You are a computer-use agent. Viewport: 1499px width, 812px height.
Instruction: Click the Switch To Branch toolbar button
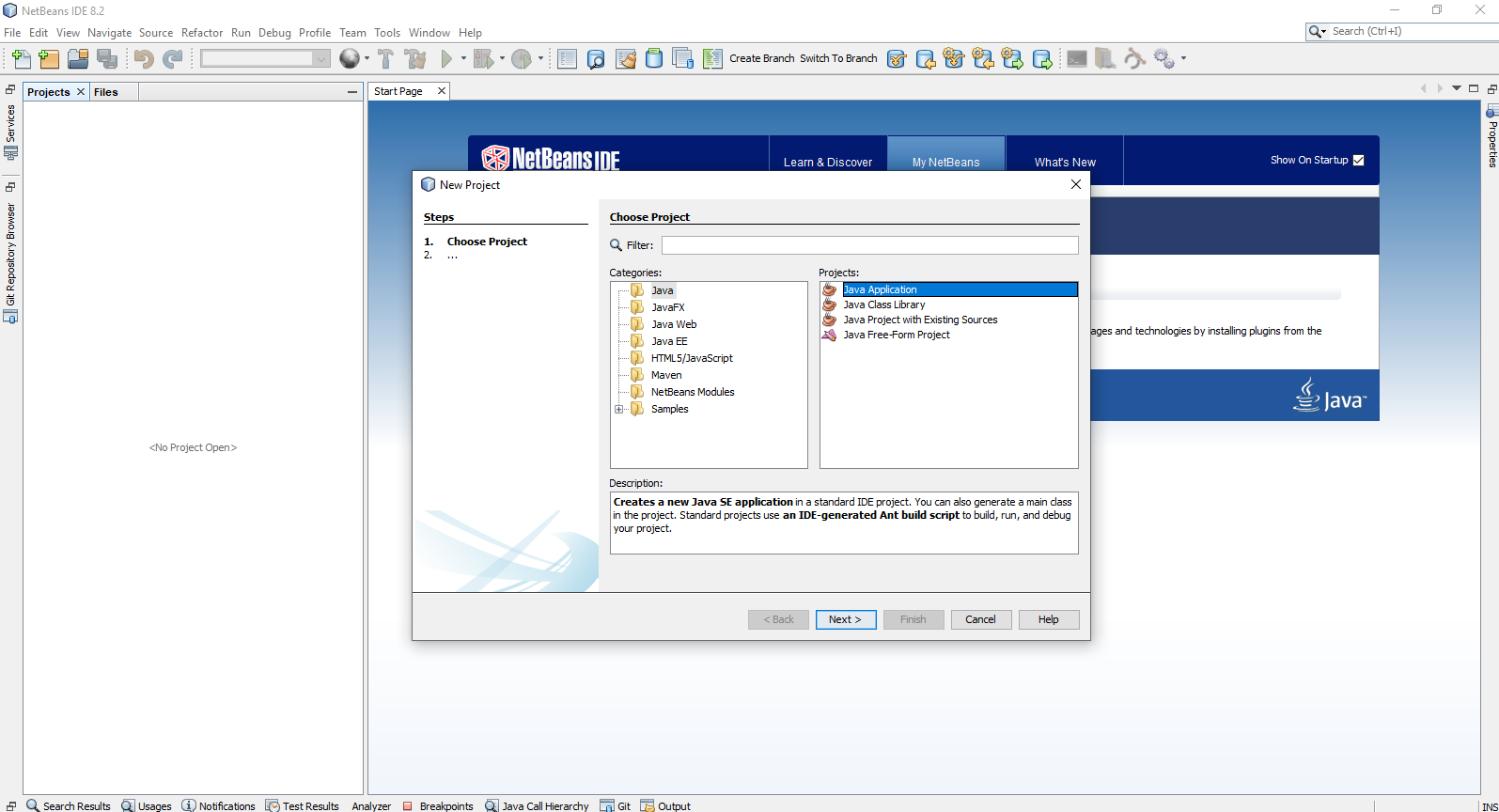(838, 58)
